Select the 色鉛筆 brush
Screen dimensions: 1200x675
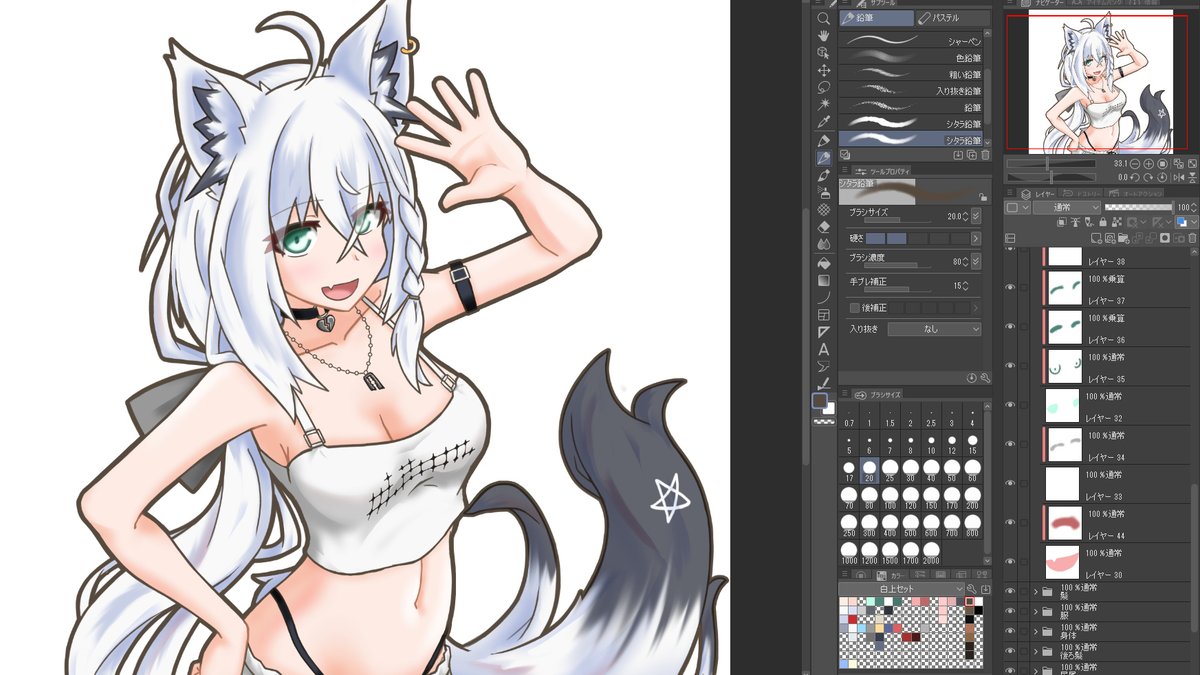(910, 58)
